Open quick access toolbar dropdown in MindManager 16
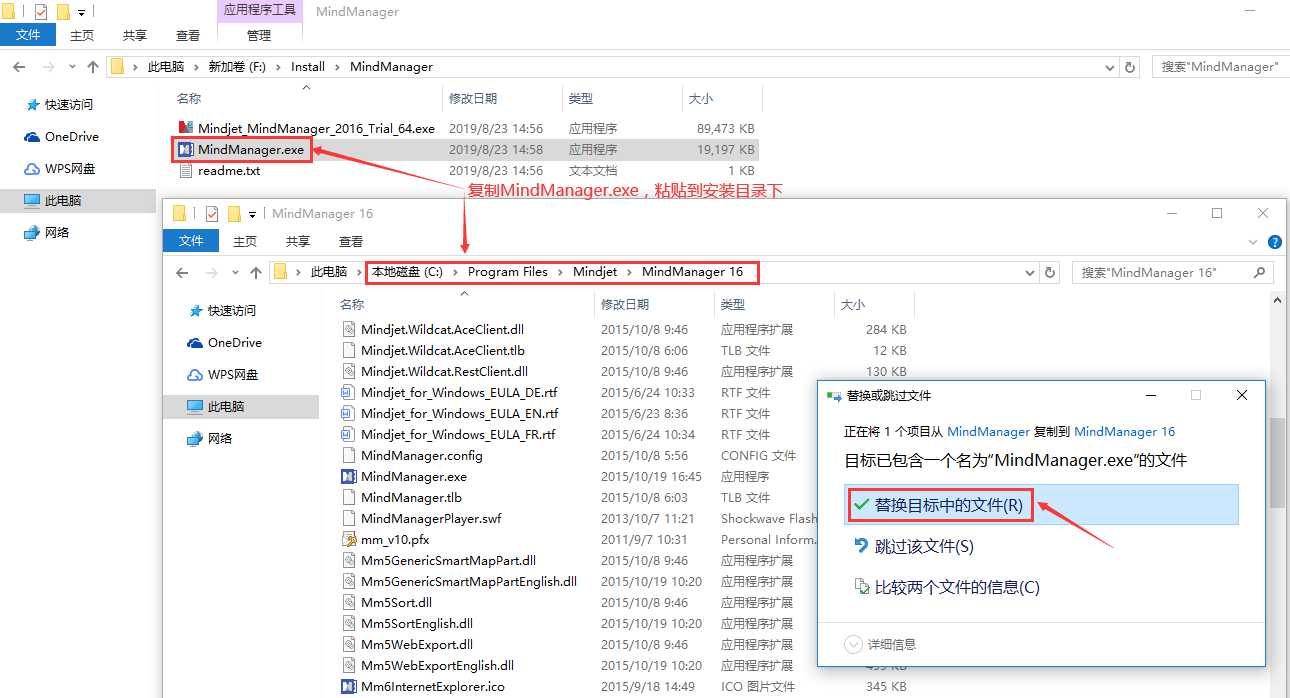 [x=253, y=214]
